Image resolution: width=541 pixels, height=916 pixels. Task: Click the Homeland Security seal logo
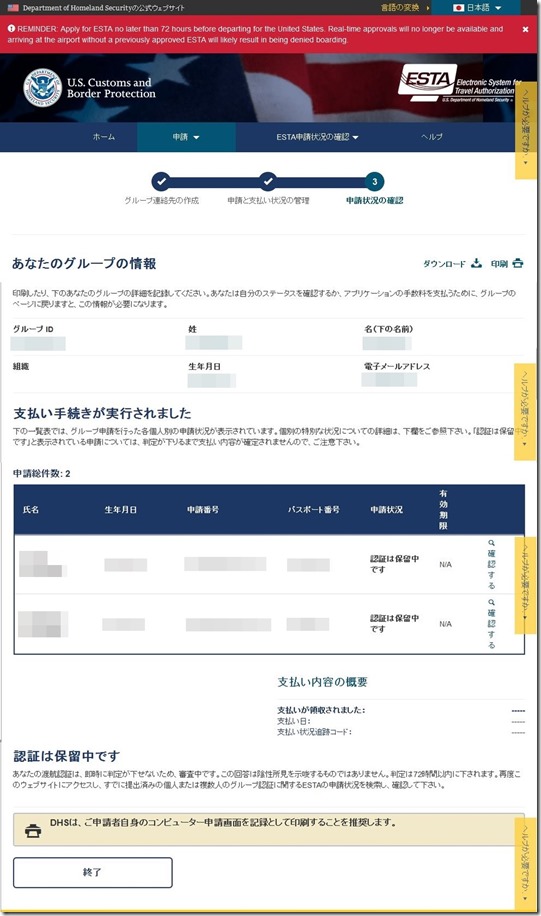[43, 88]
